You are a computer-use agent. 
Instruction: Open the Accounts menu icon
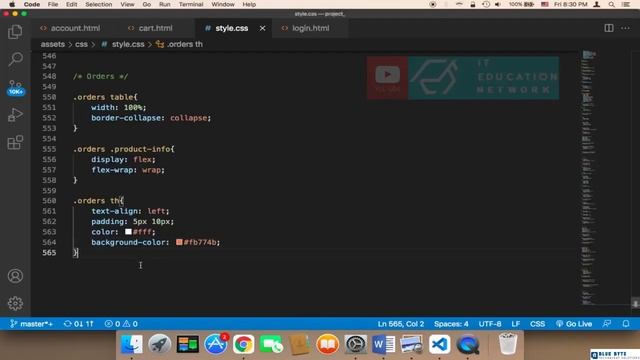15,276
